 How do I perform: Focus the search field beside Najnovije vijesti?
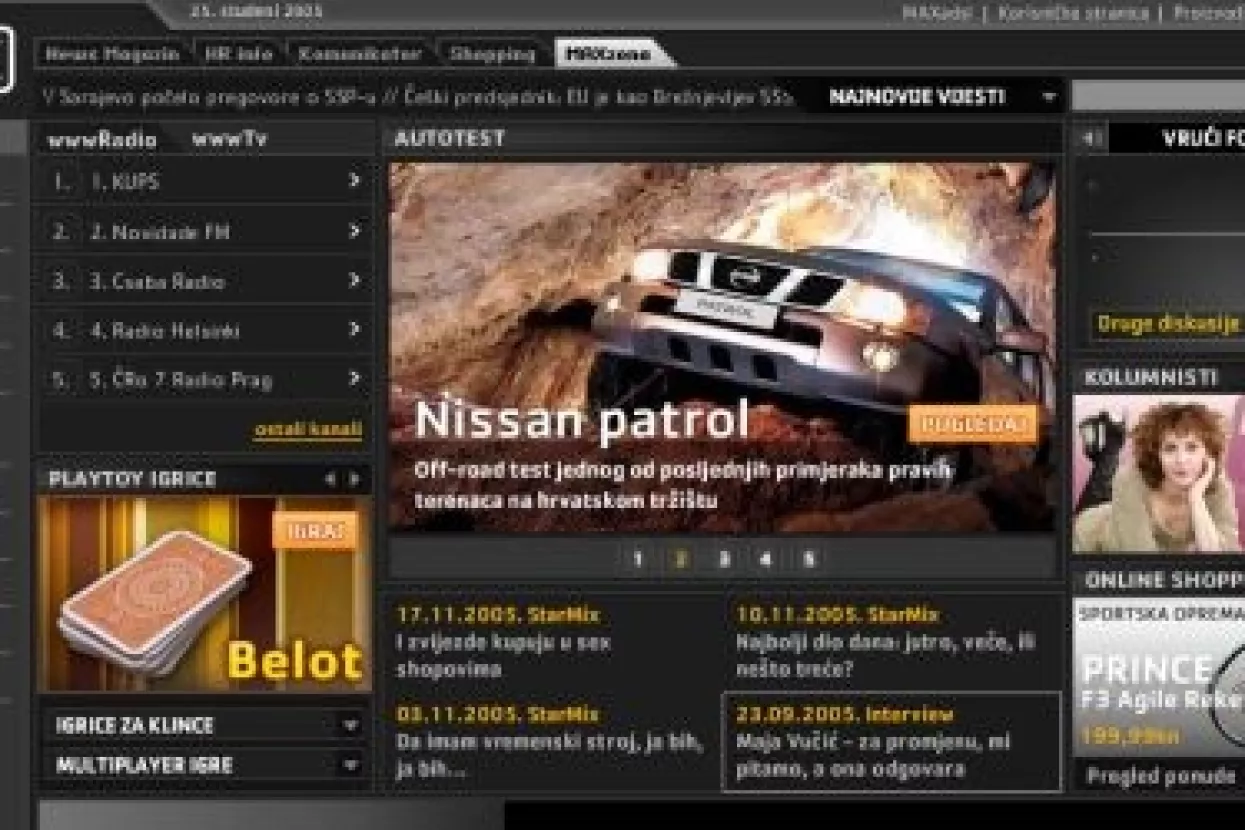click(1157, 96)
